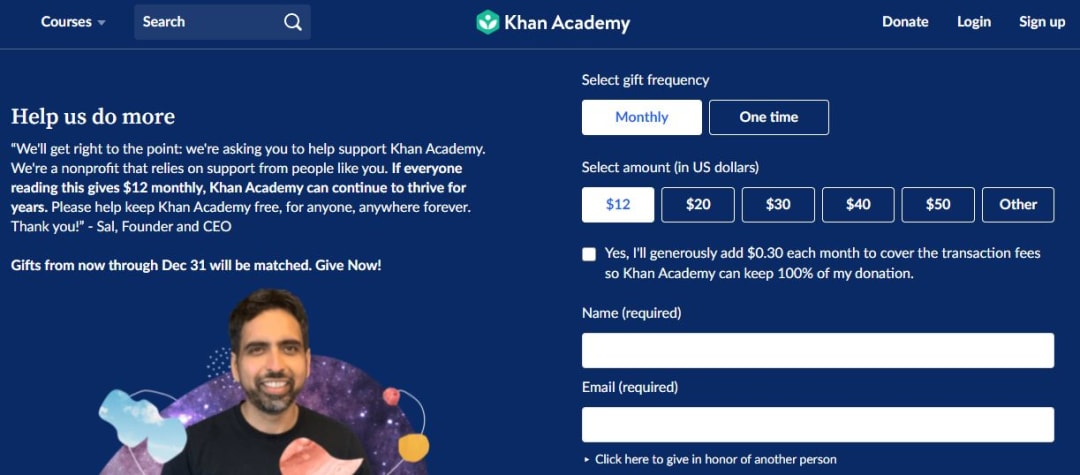Click the Khan Academy leaf logo
The width and height of the screenshot is (1080, 475).
pos(488,22)
